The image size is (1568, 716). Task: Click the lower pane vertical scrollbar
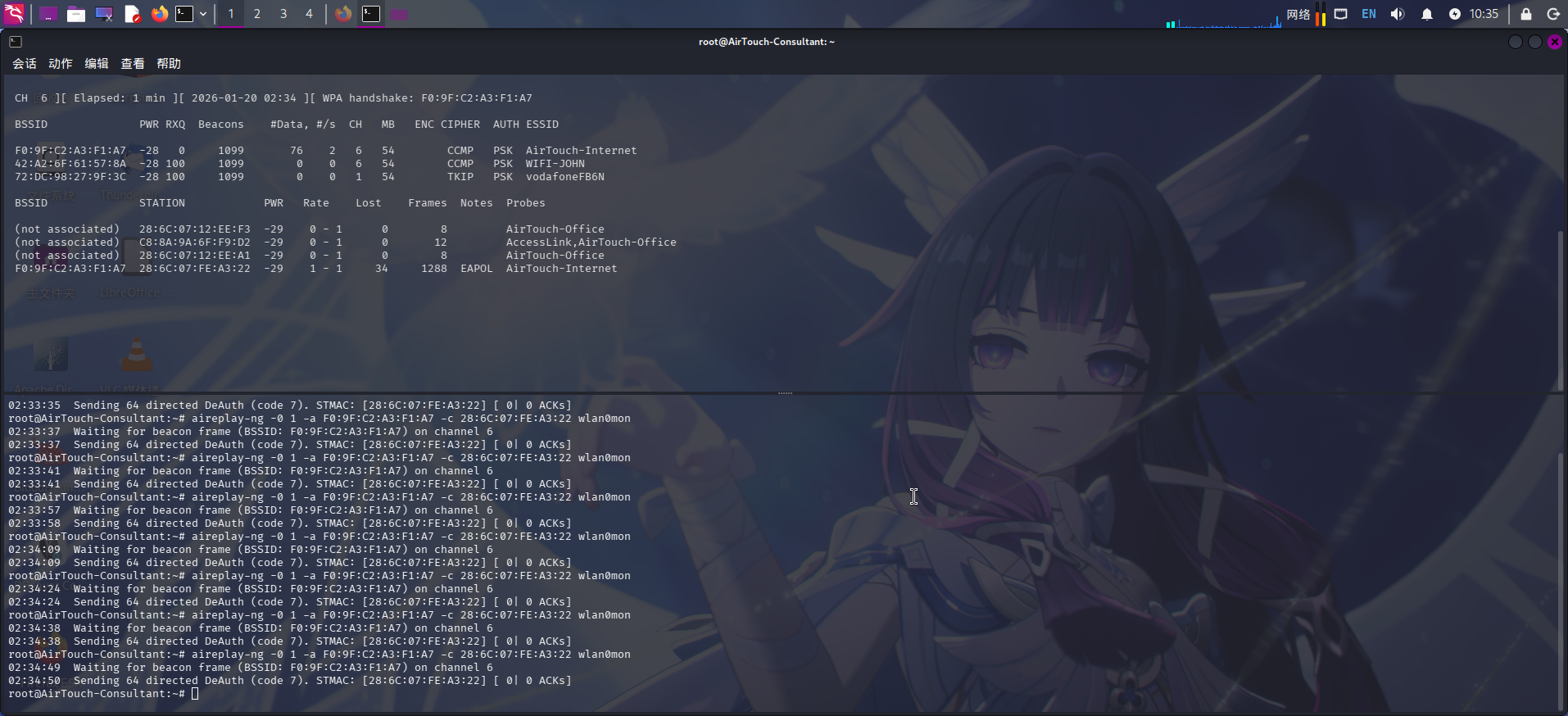1560,581
